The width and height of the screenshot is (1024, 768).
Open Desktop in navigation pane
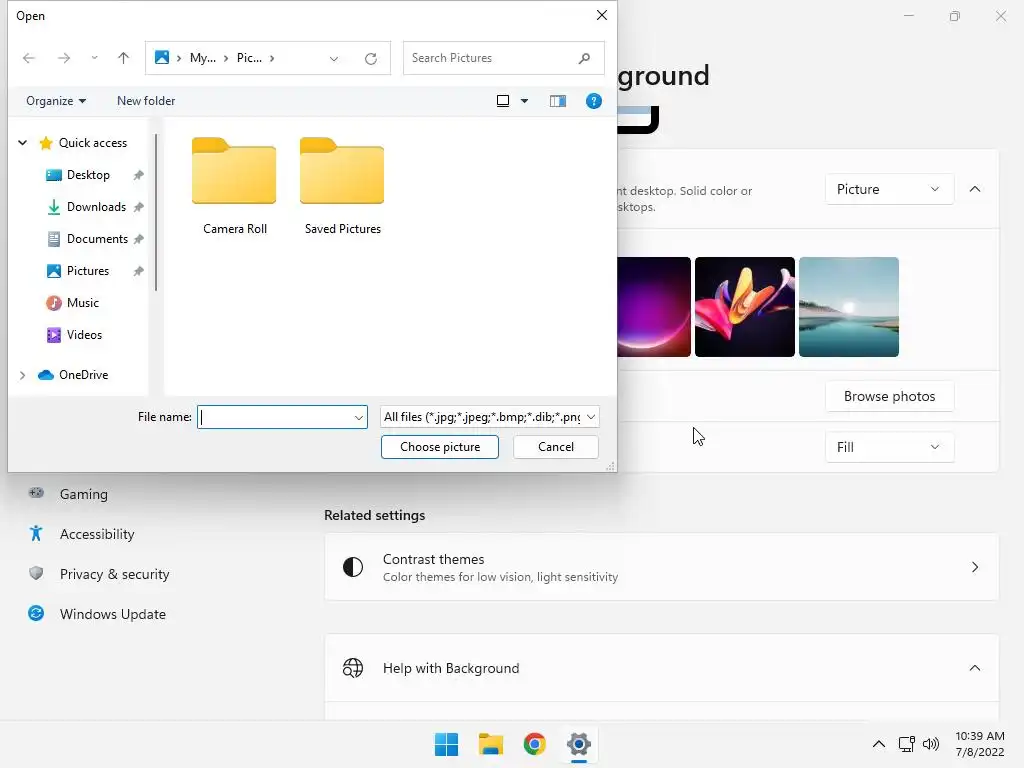(x=88, y=174)
